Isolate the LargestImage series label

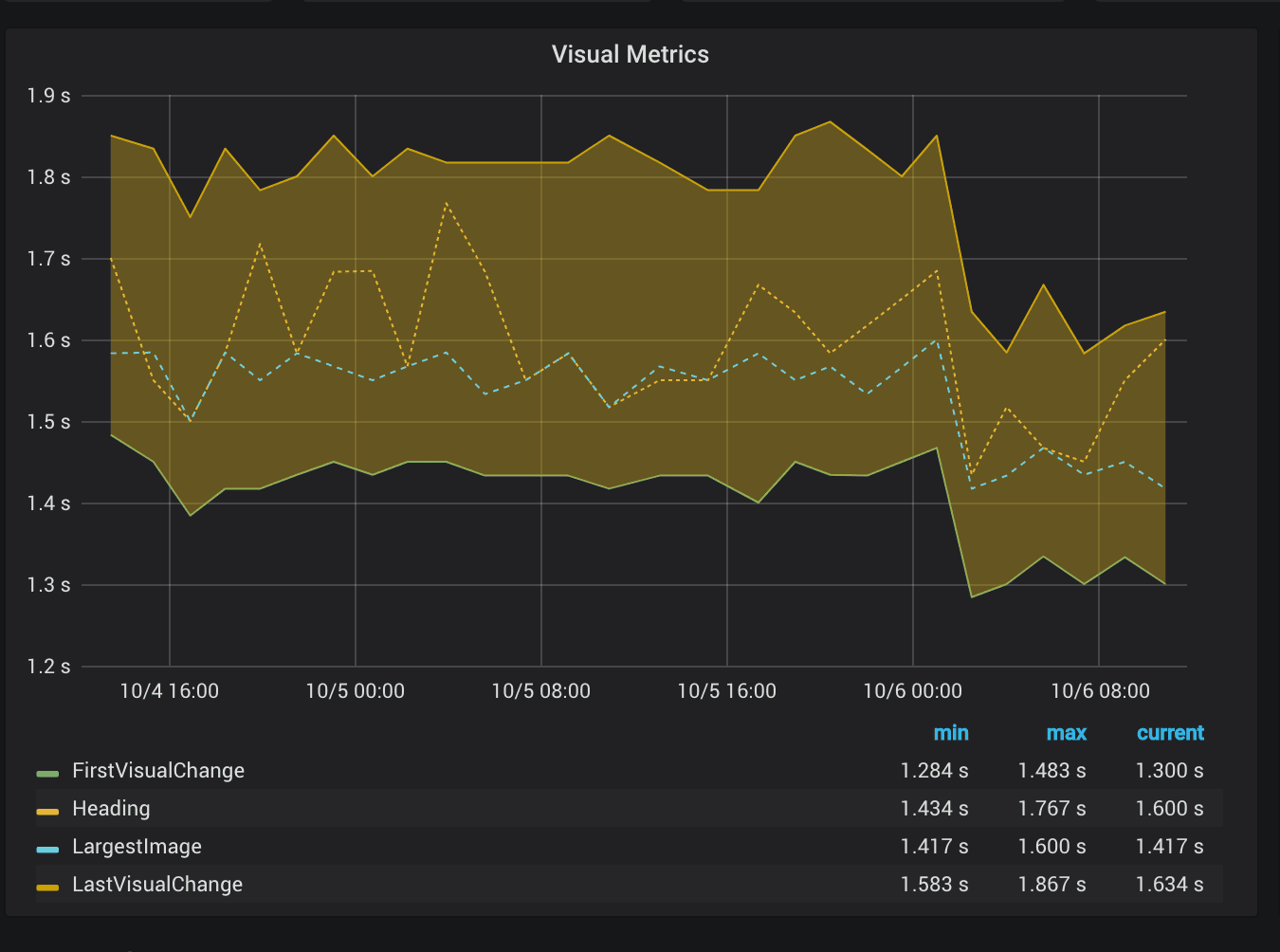(x=137, y=847)
